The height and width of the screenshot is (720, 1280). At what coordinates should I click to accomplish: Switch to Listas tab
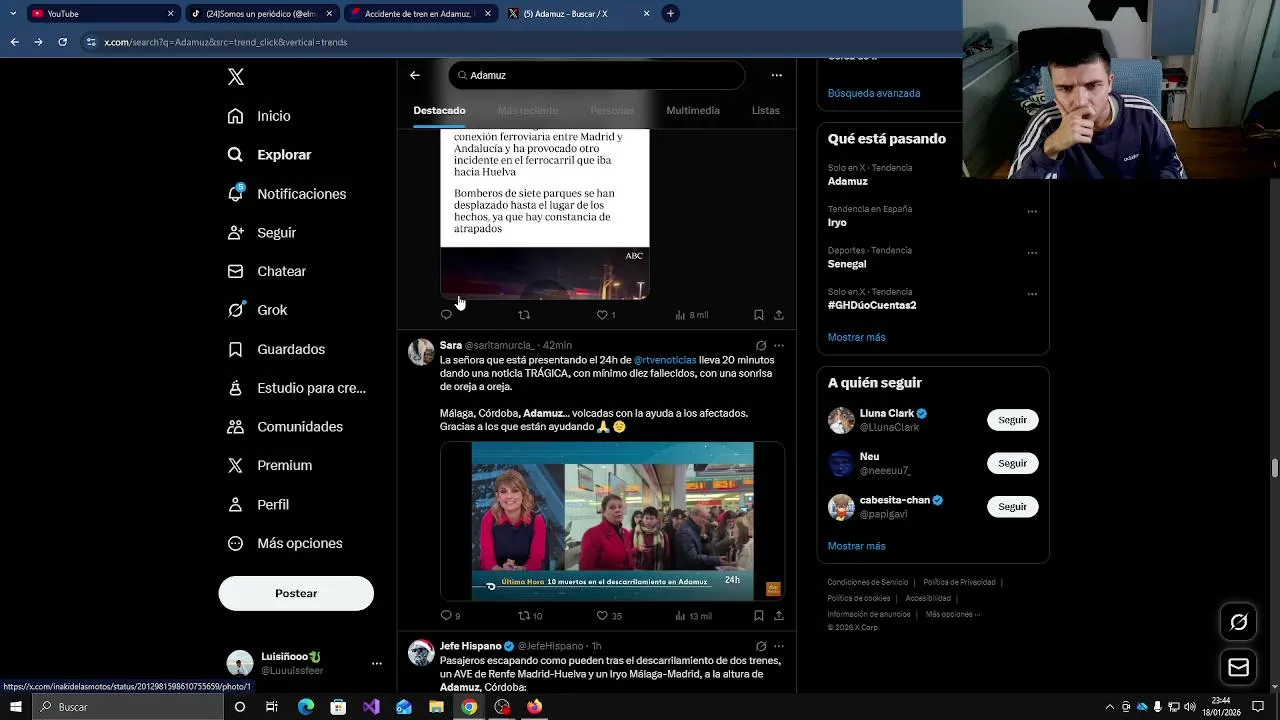point(766,110)
